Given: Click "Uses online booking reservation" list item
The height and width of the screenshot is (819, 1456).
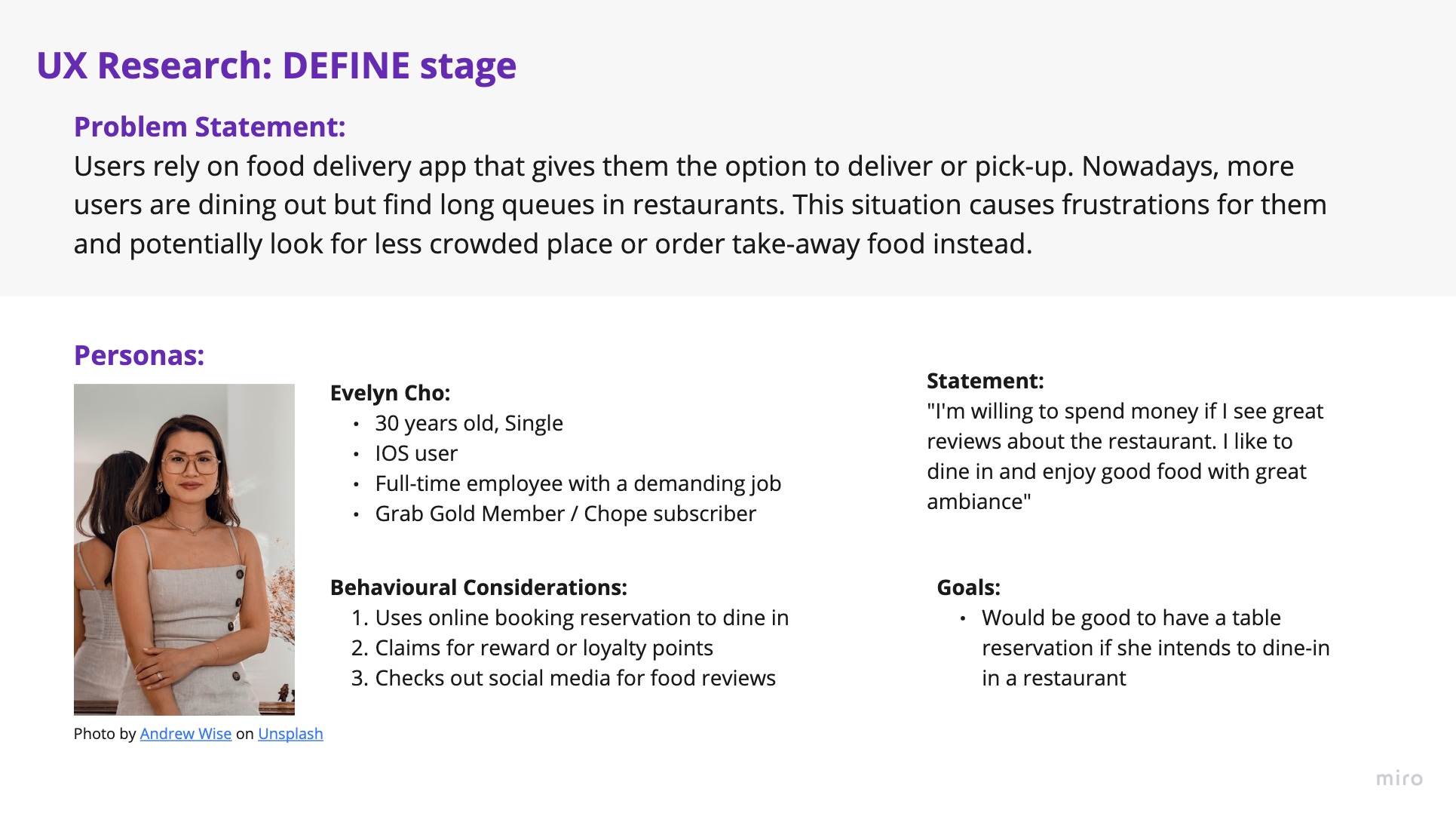Looking at the screenshot, I should (581, 618).
